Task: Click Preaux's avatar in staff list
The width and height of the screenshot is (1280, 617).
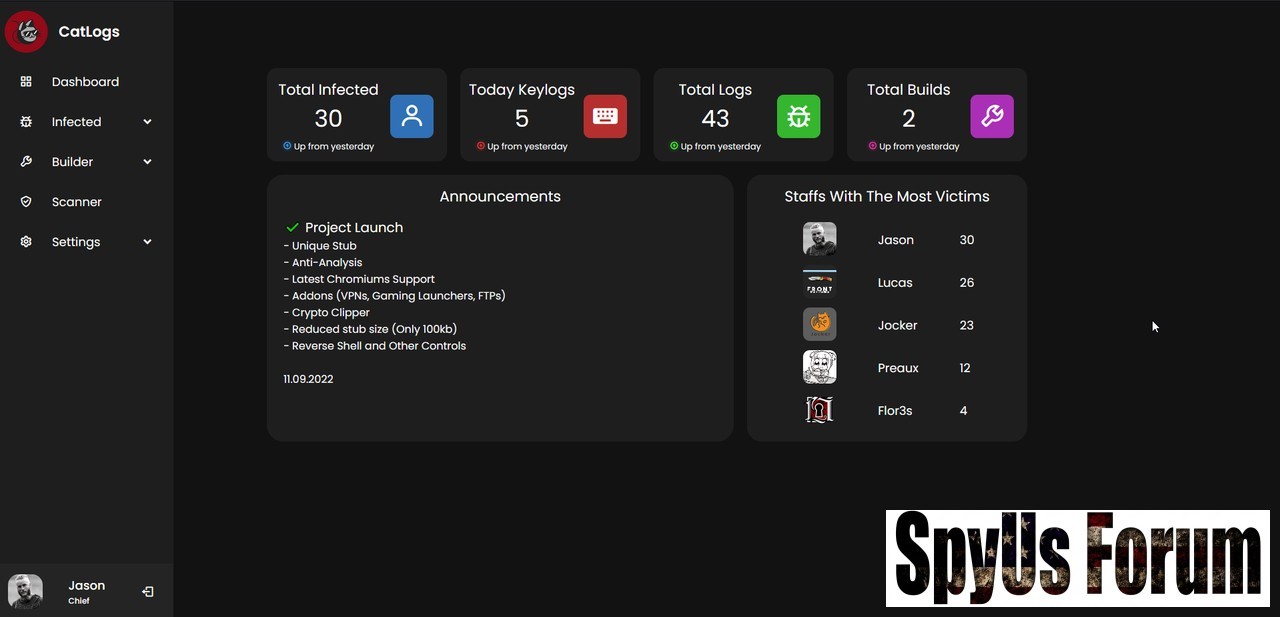Action: point(819,368)
